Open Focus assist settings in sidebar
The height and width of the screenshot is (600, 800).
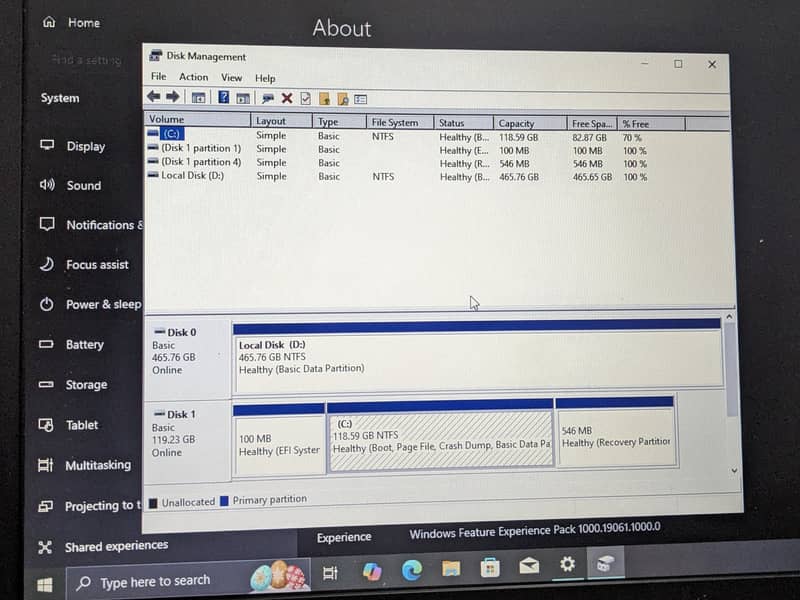click(x=84, y=264)
